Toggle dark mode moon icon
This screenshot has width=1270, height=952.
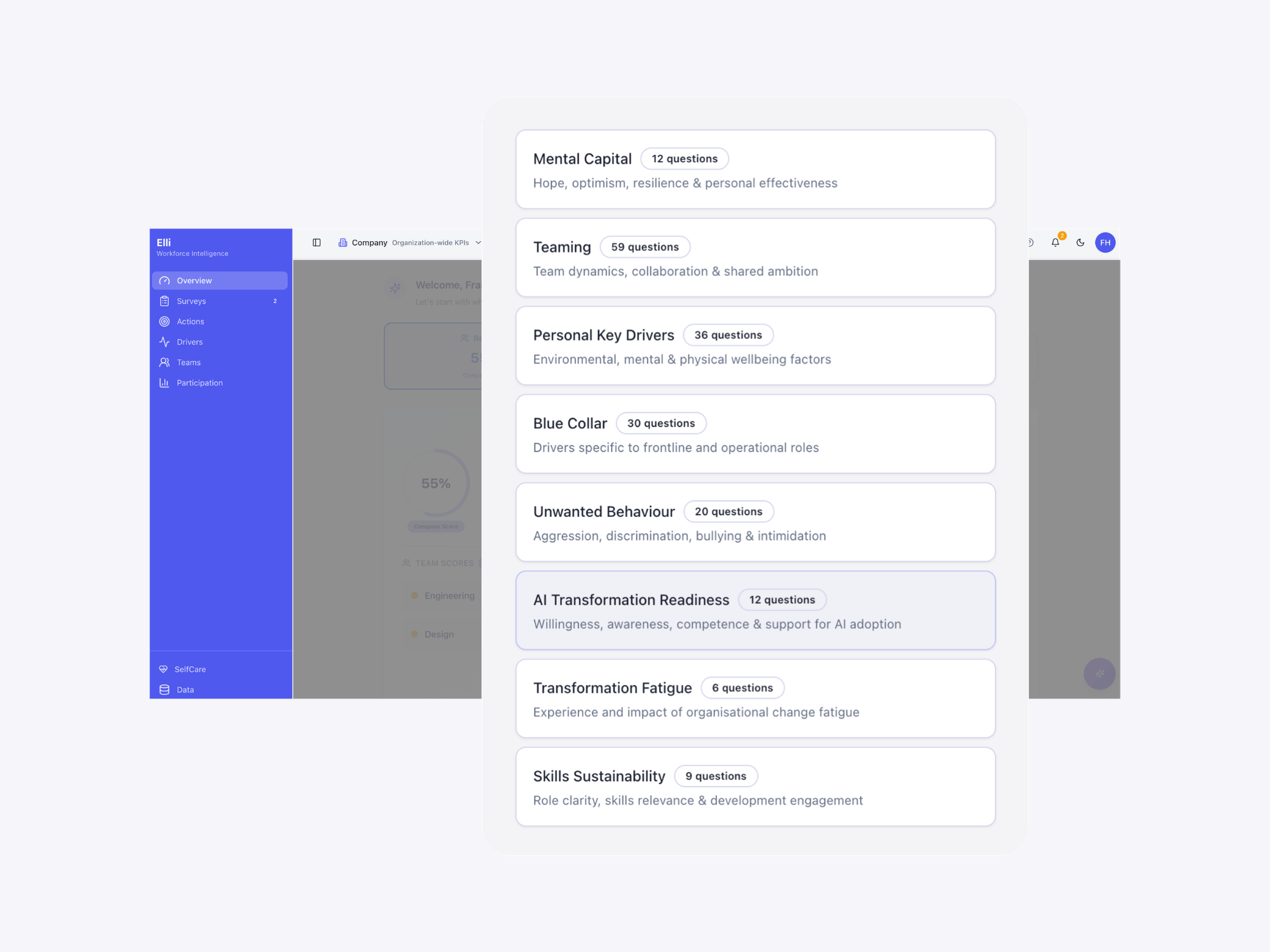pos(1080,243)
